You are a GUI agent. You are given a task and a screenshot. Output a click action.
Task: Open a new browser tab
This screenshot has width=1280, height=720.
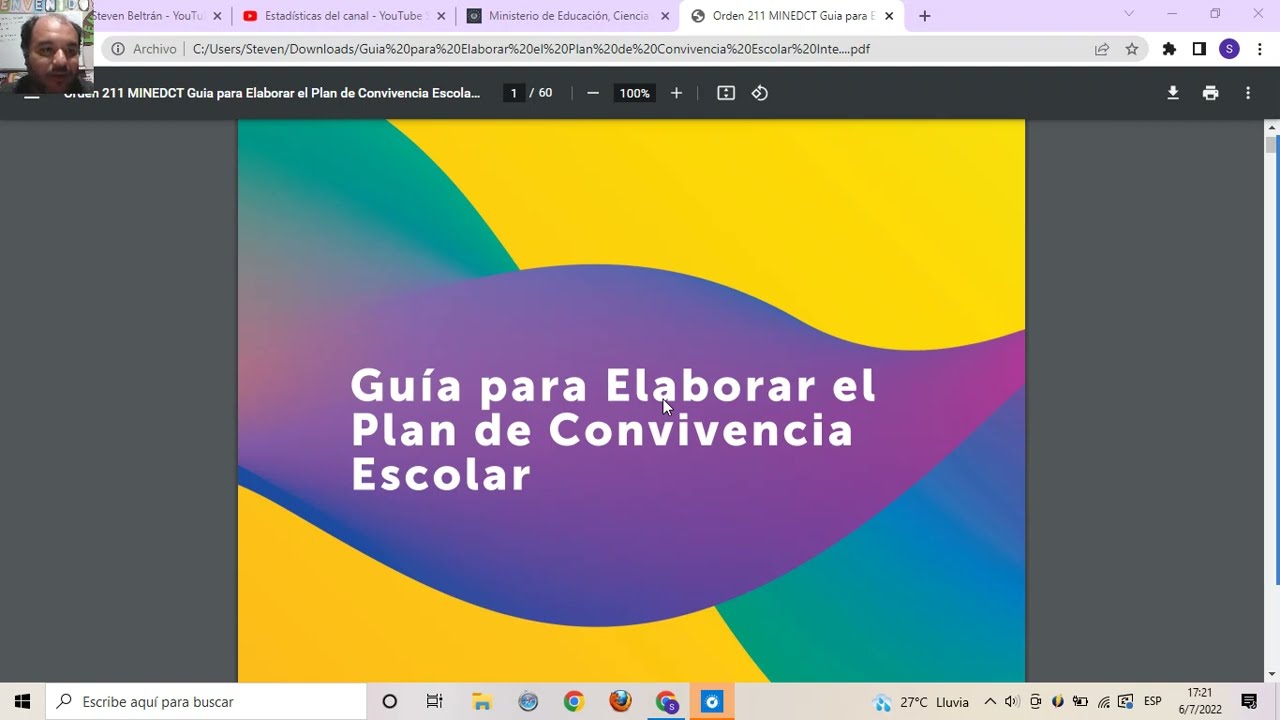(x=924, y=16)
